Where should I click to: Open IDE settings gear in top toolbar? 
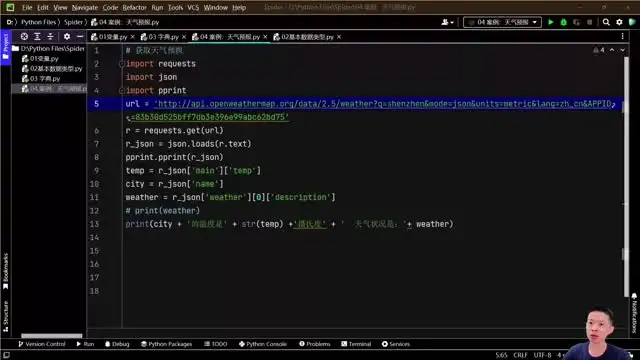coord(619,22)
